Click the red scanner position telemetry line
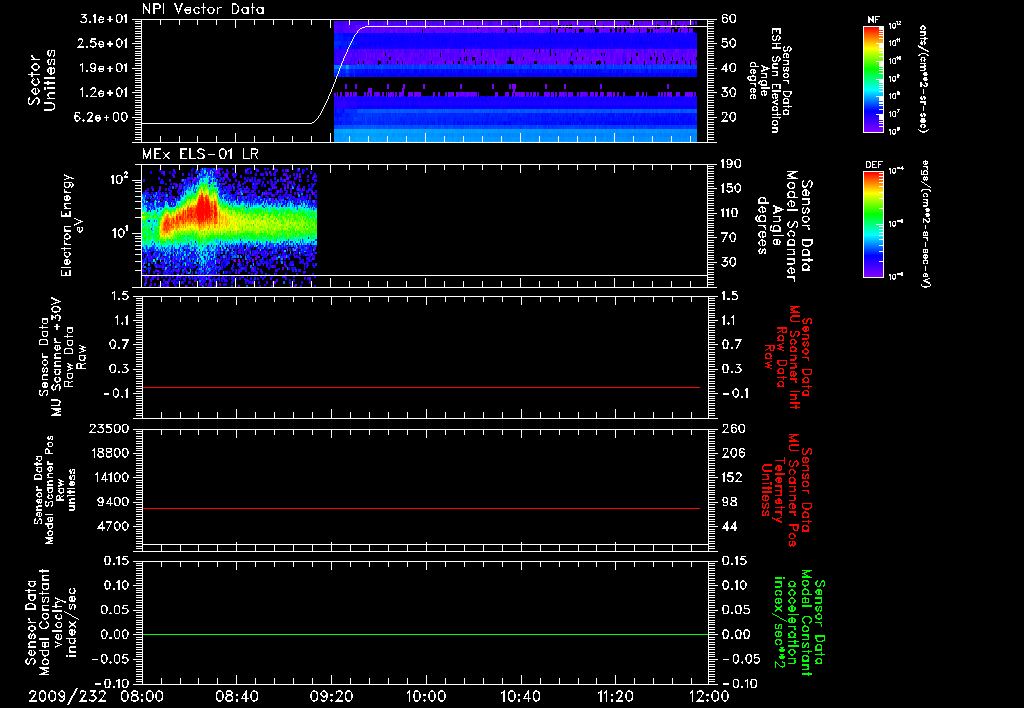The image size is (1024, 708). click(421, 508)
